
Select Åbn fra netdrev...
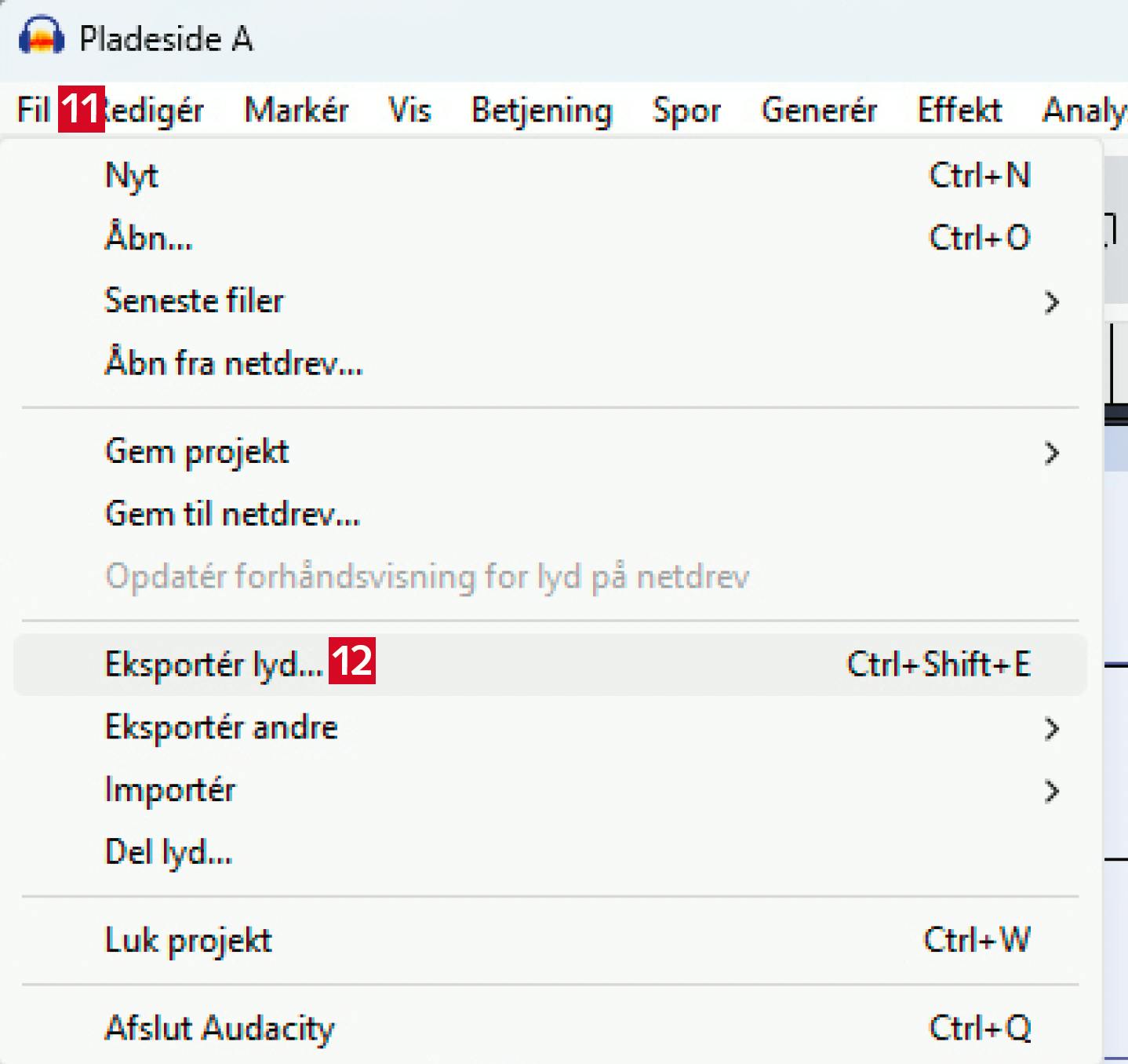pos(234,363)
